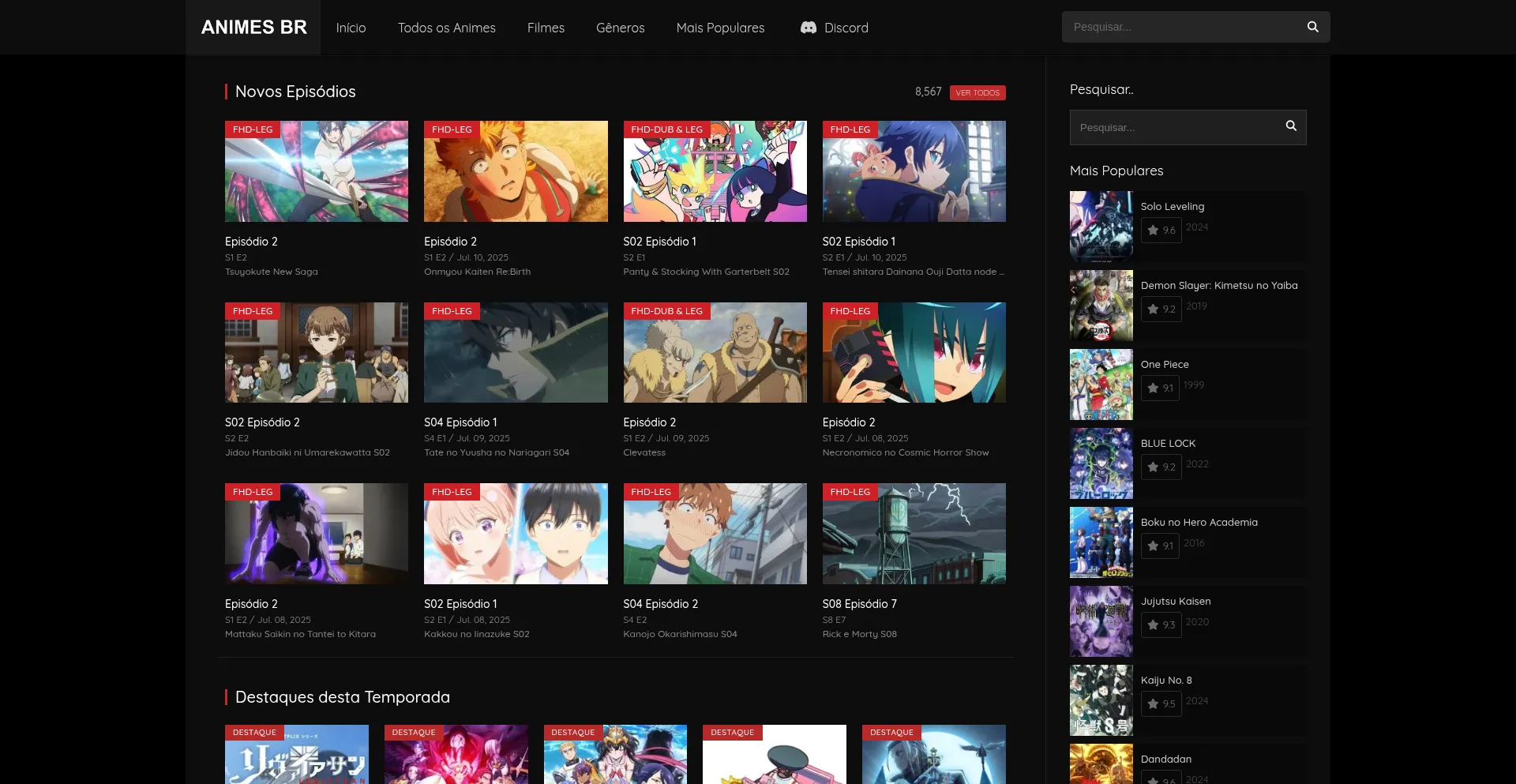
Task: Open the Panty & Stocking episode thumbnail
Action: 715,171
